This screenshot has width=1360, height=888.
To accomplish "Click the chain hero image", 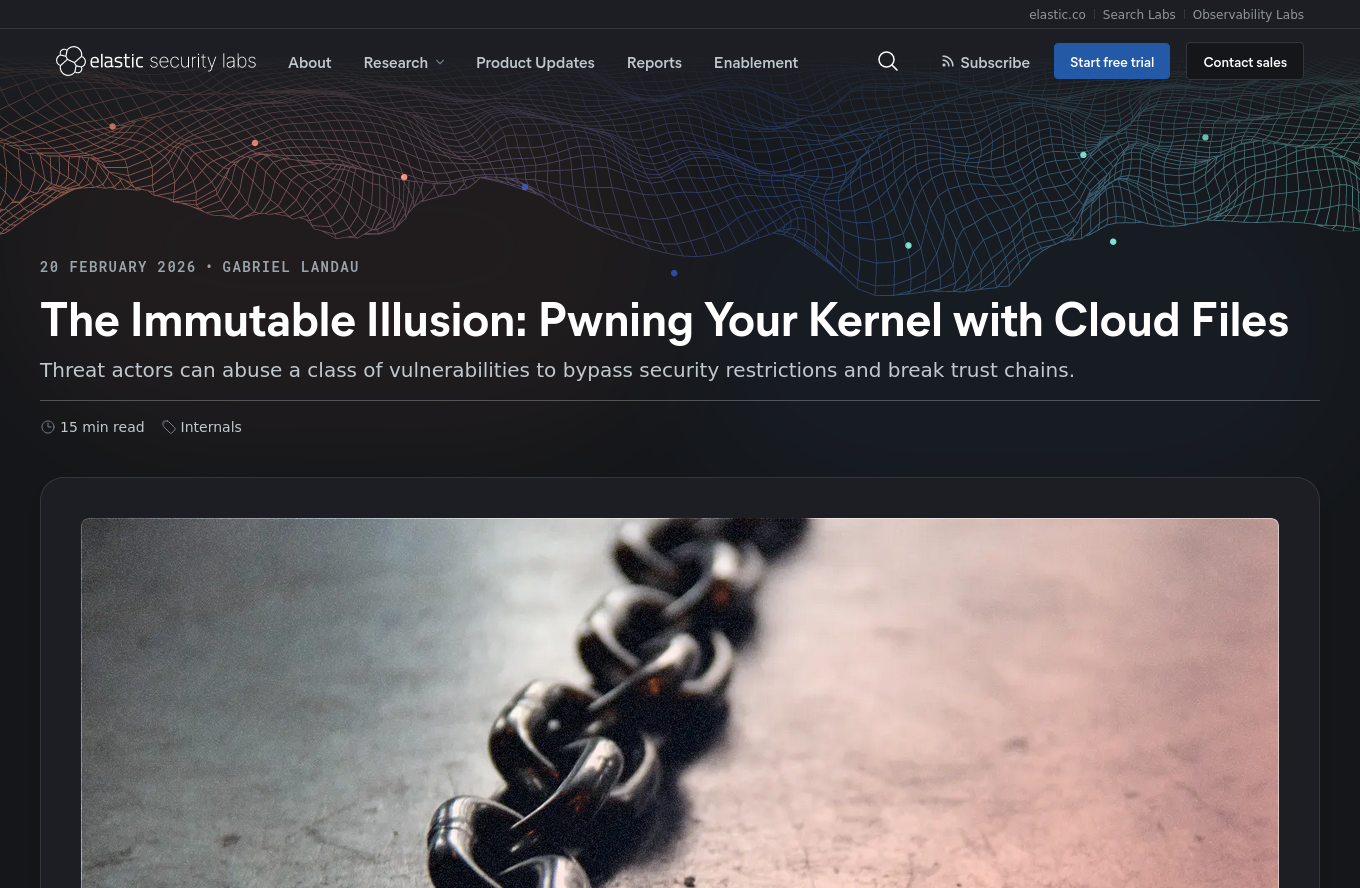I will coord(680,703).
